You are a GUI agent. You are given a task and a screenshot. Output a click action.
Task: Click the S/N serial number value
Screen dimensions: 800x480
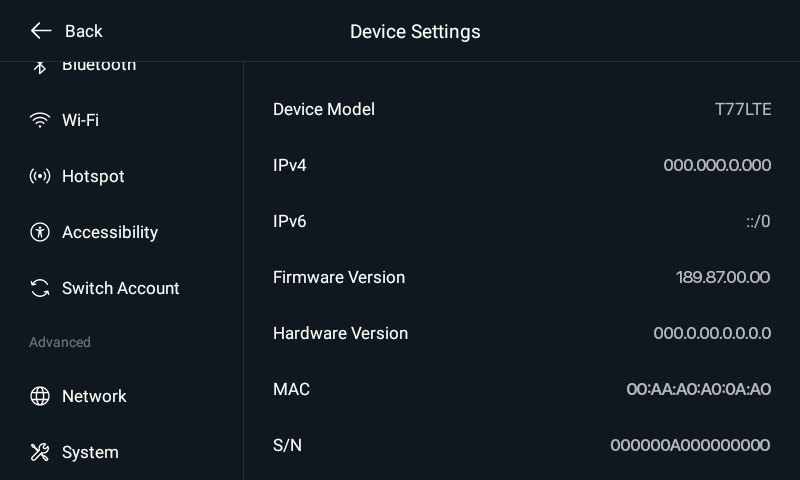pyautogui.click(x=690, y=445)
